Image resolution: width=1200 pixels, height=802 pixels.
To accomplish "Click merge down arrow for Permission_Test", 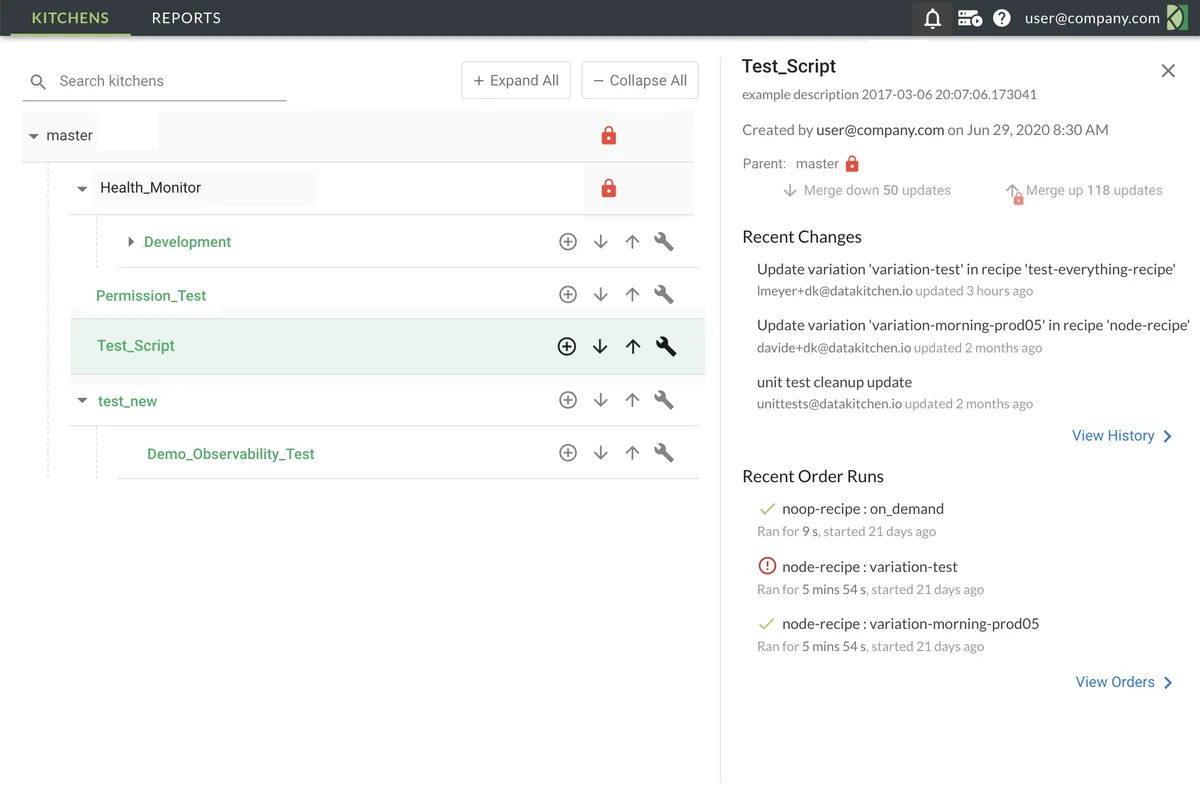I will tap(600, 295).
